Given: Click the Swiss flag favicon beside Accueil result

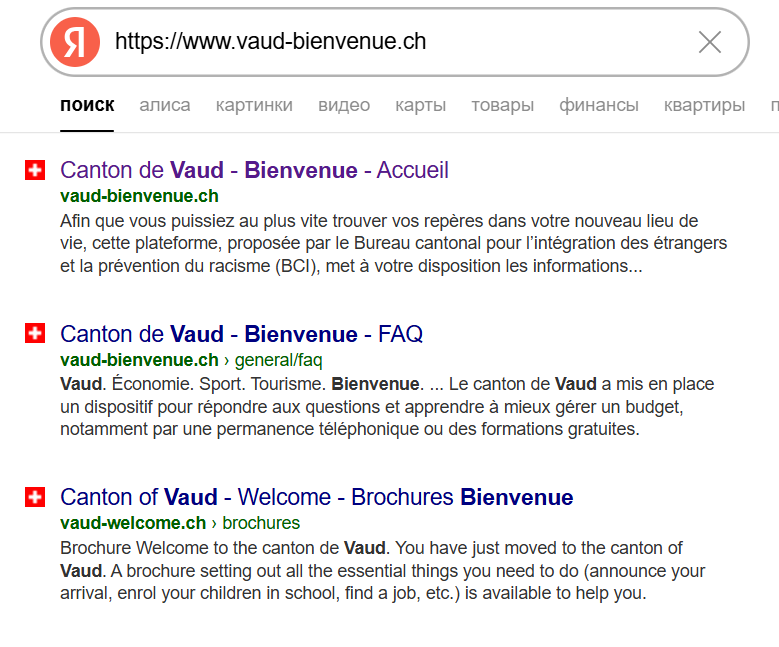Looking at the screenshot, I should [x=35, y=170].
